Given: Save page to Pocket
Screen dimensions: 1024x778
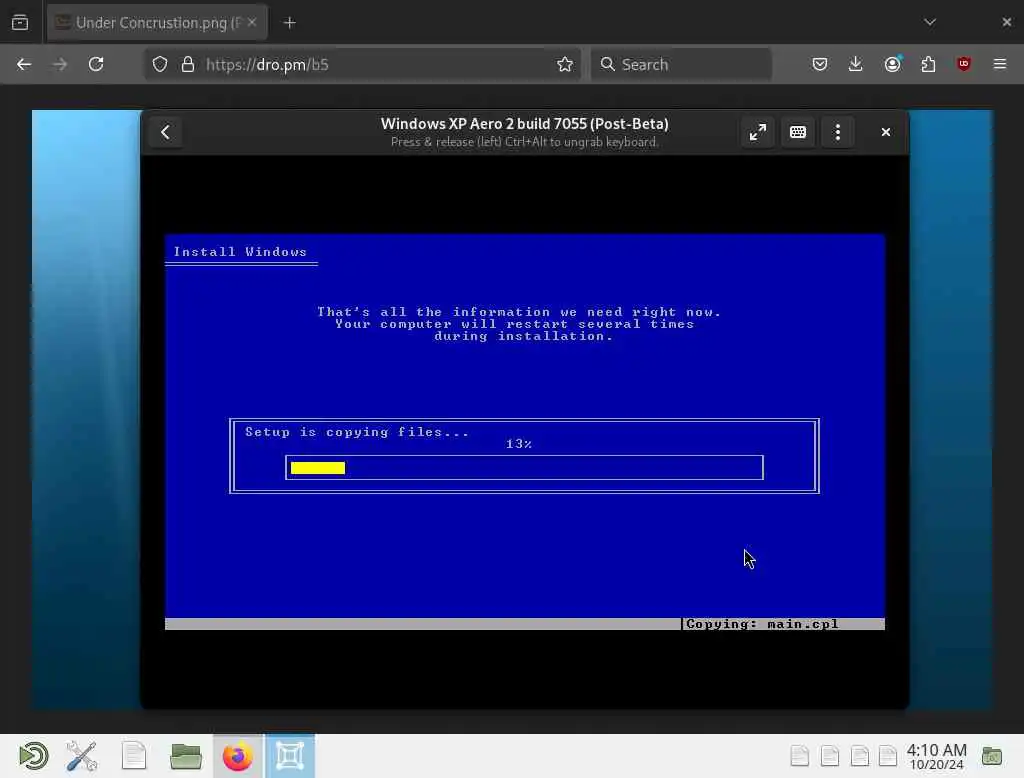Looking at the screenshot, I should pos(820,64).
